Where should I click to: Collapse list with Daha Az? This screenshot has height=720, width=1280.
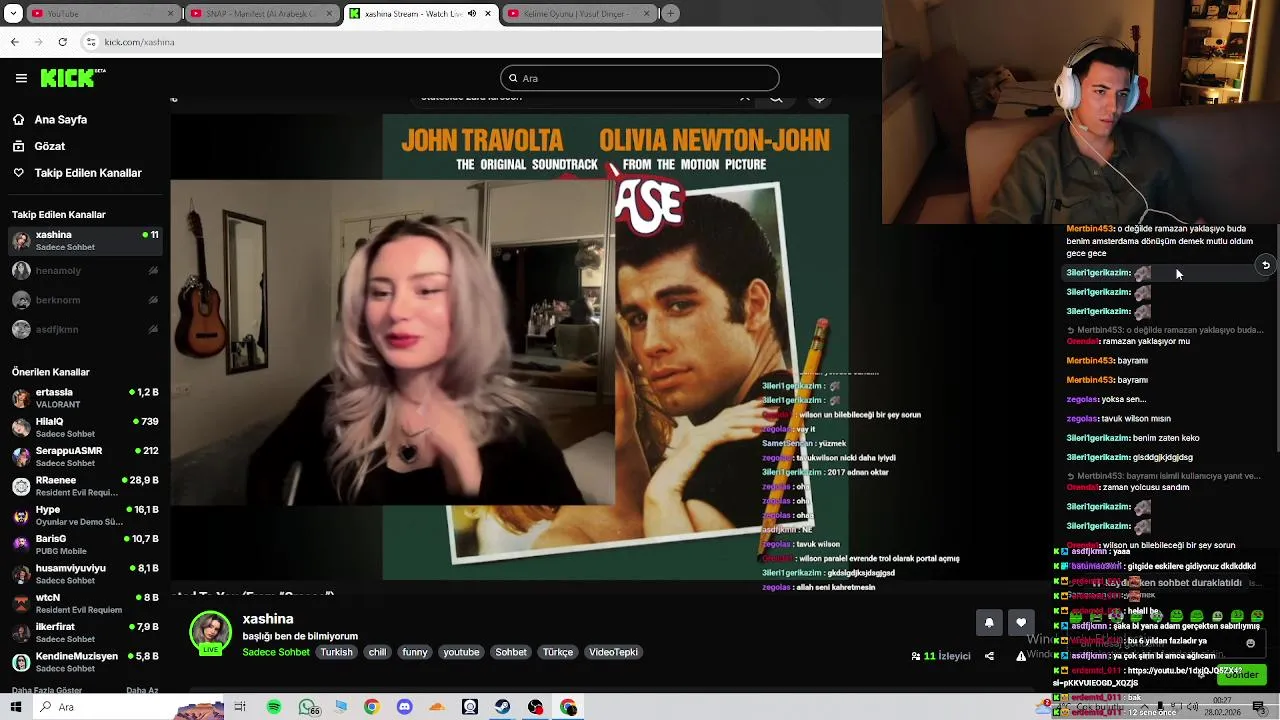coord(142,690)
